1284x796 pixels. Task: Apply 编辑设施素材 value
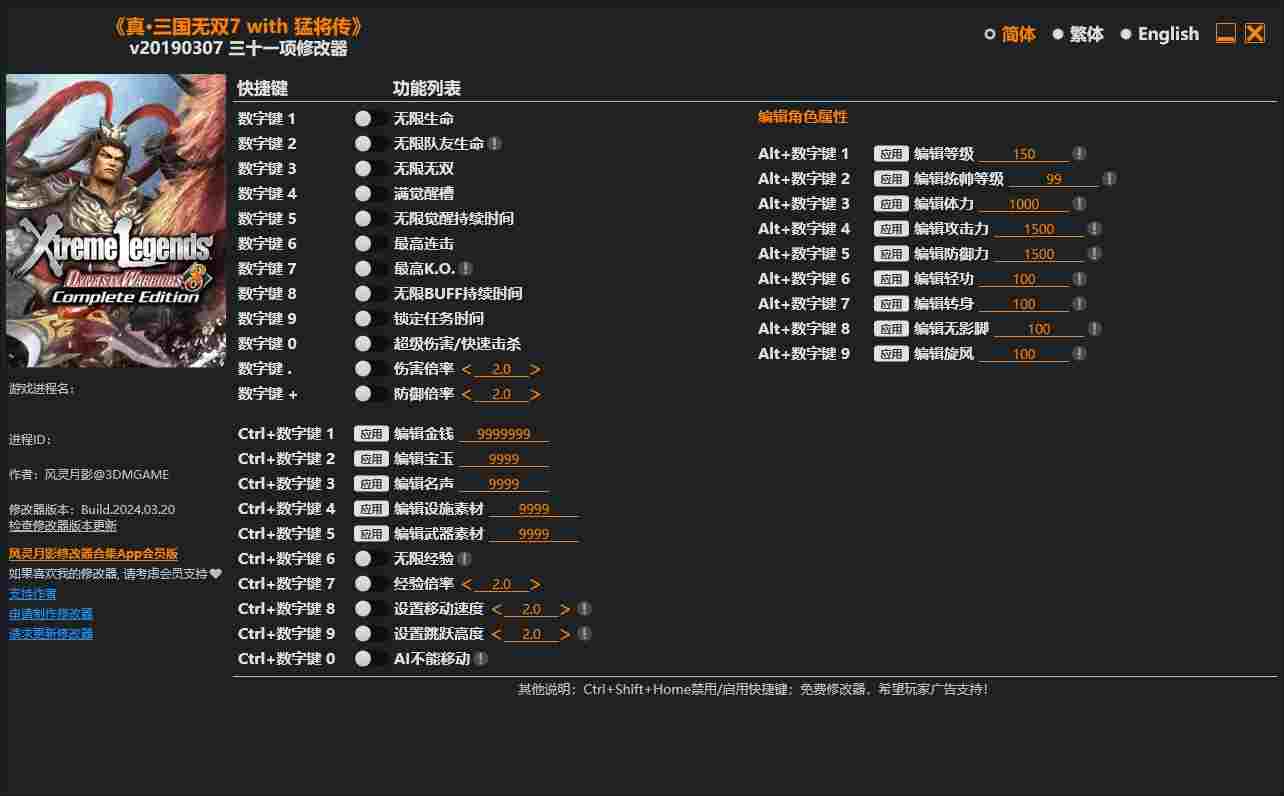(x=372, y=509)
